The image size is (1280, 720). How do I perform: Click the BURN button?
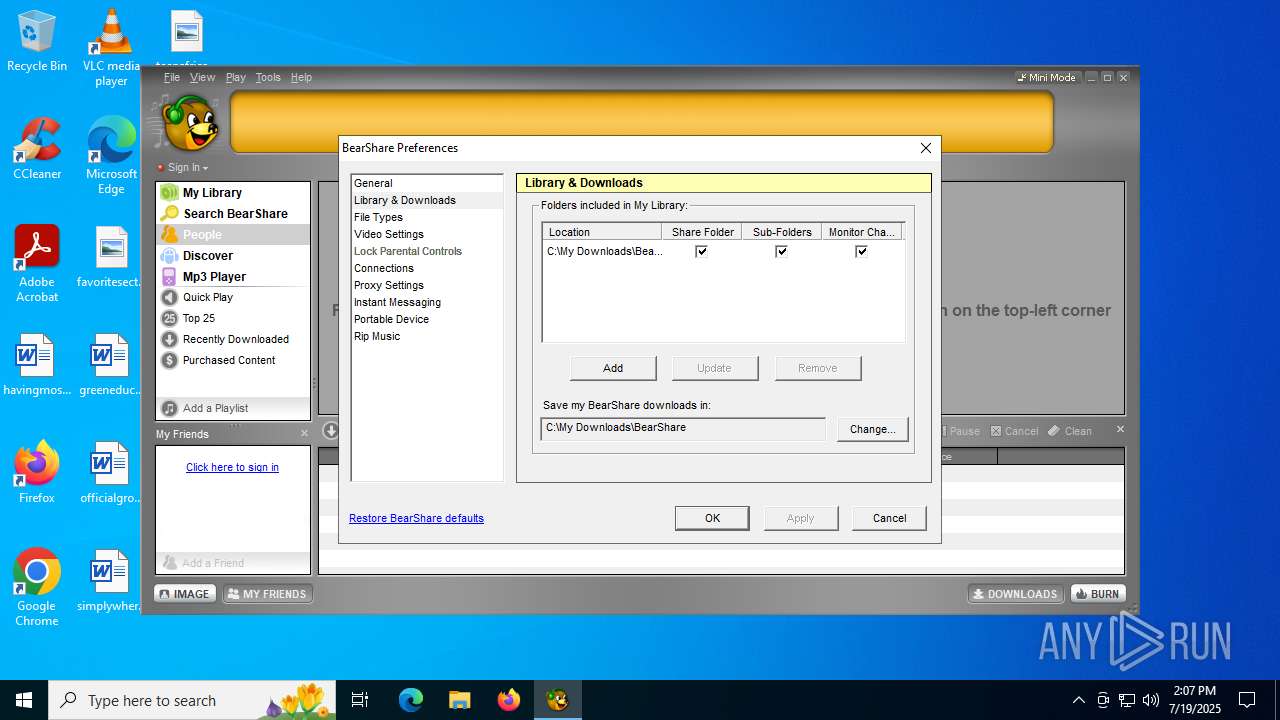pyautogui.click(x=1097, y=594)
